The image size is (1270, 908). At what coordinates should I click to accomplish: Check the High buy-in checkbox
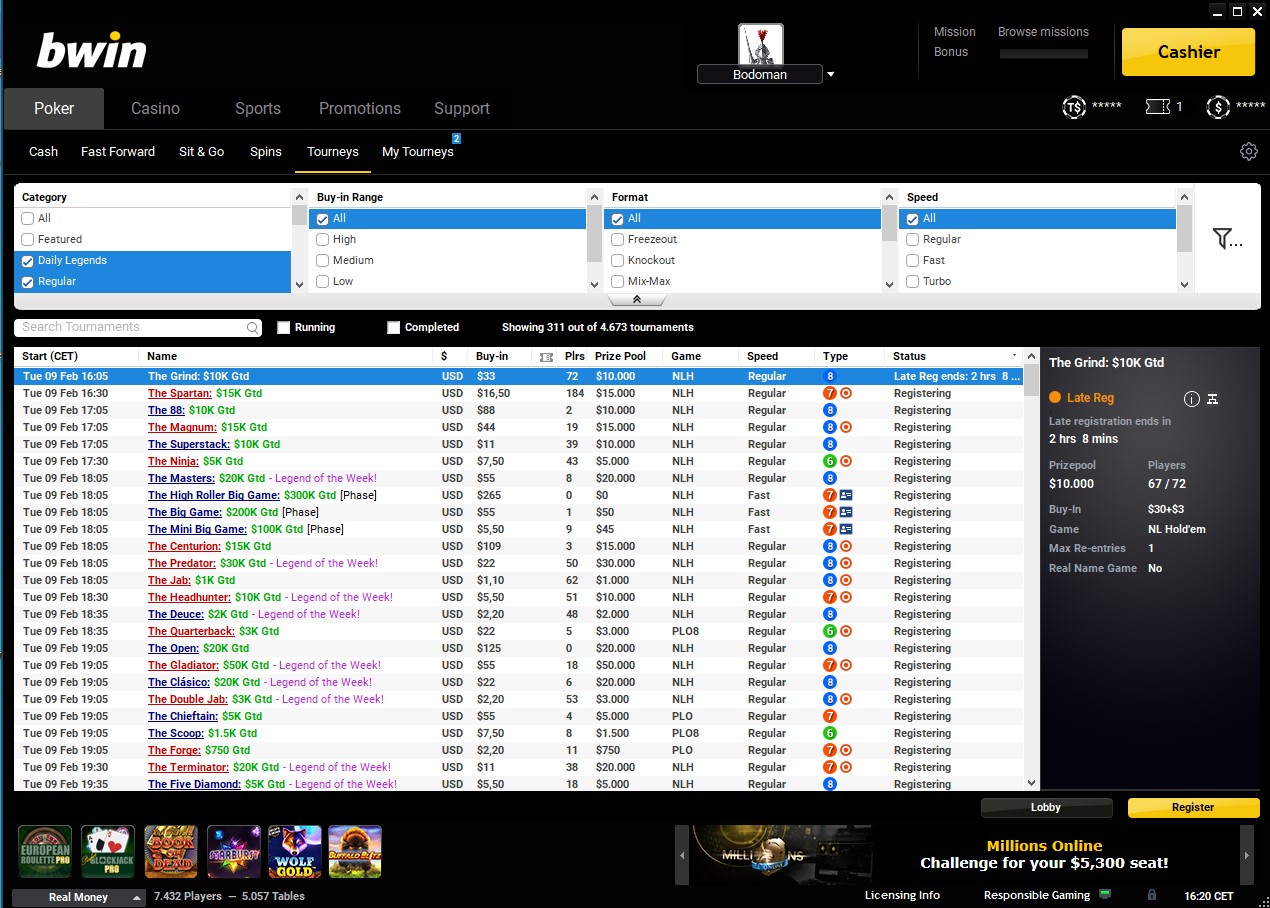[x=323, y=240]
